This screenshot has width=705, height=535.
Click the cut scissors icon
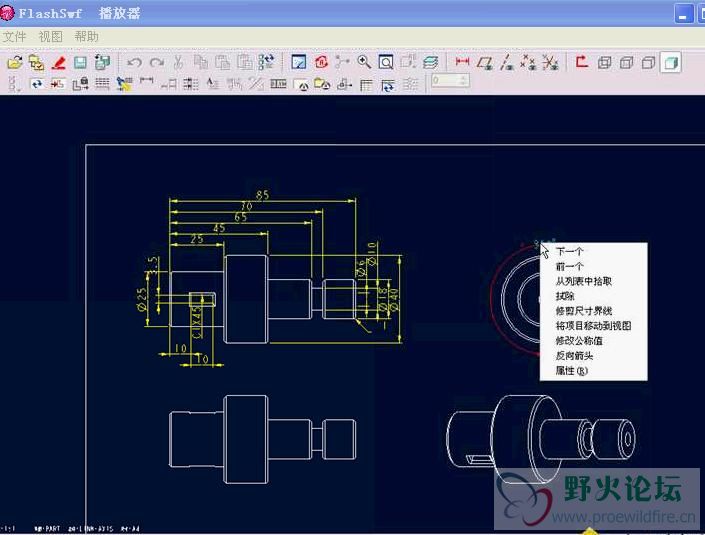click(x=178, y=62)
